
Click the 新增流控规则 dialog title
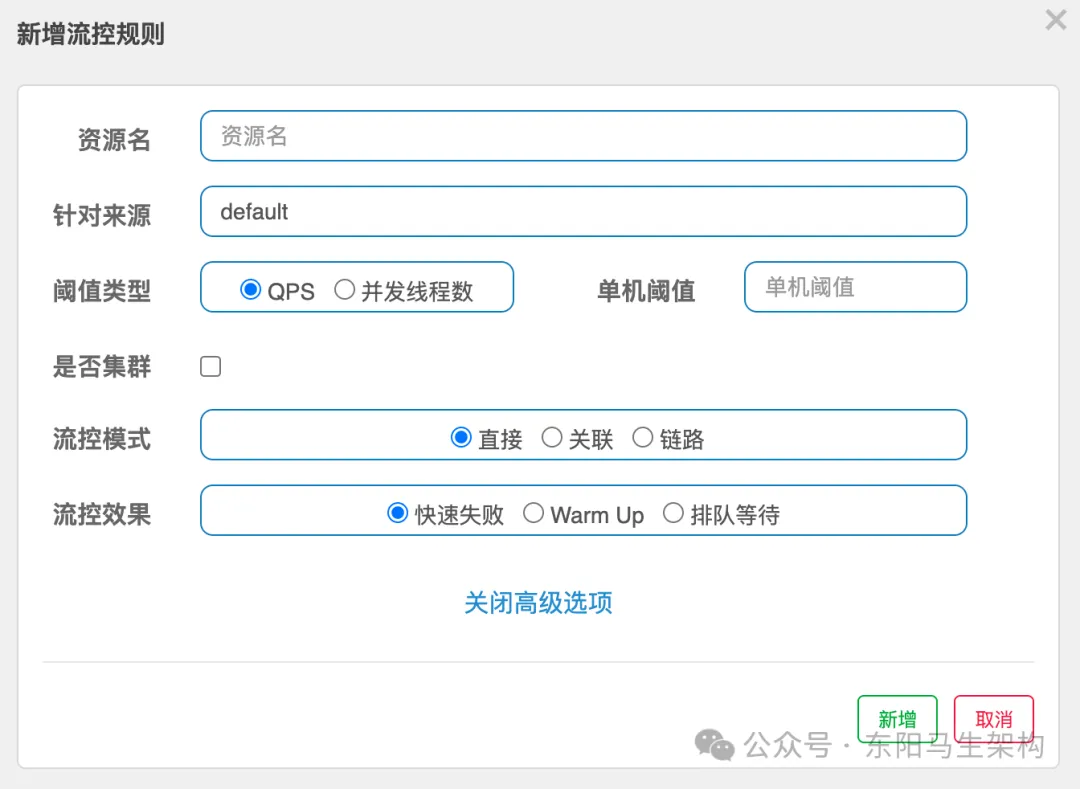[90, 34]
